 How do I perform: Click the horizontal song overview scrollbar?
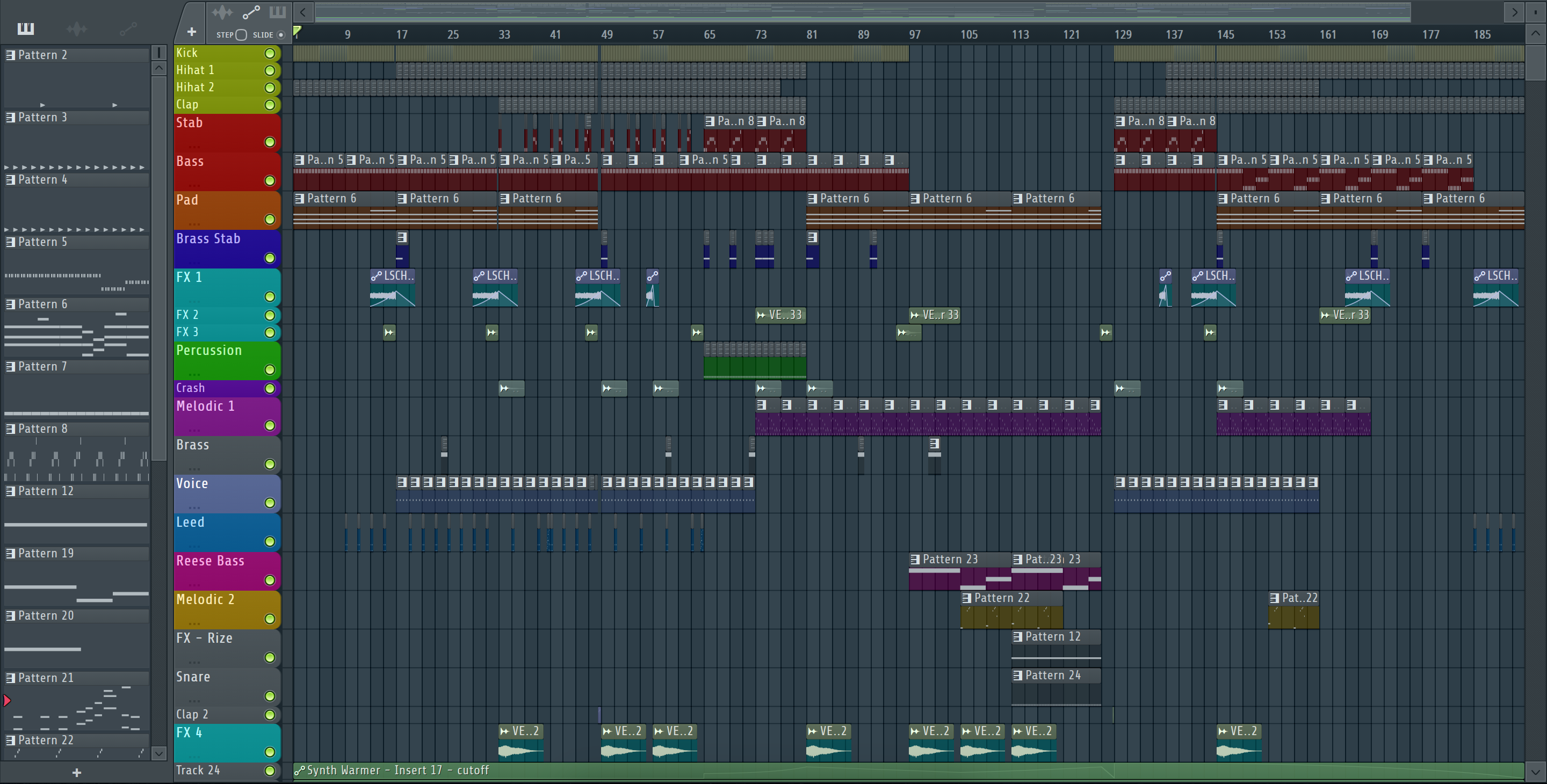pos(863,11)
